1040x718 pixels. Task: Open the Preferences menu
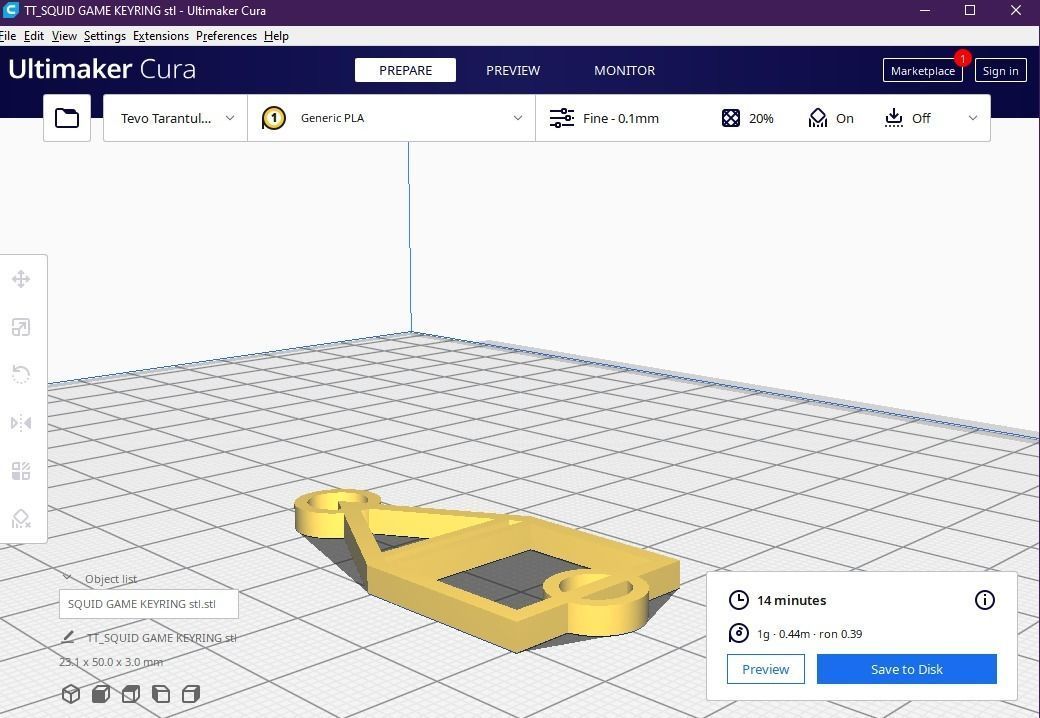226,36
